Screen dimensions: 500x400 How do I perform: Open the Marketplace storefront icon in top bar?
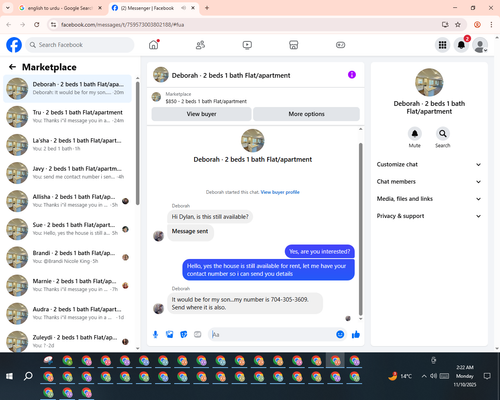[x=294, y=45]
